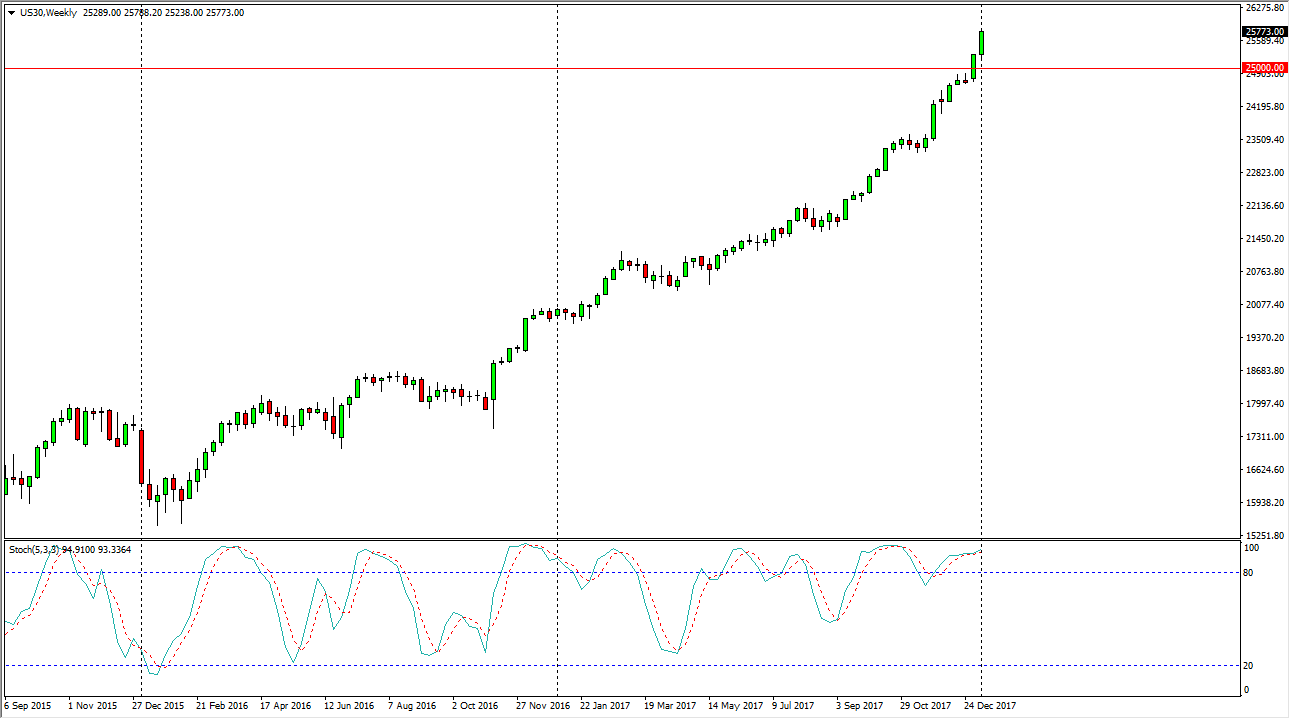1290x719 pixels.
Task: Click the US30,Weekly chart title text
Action: point(46,13)
